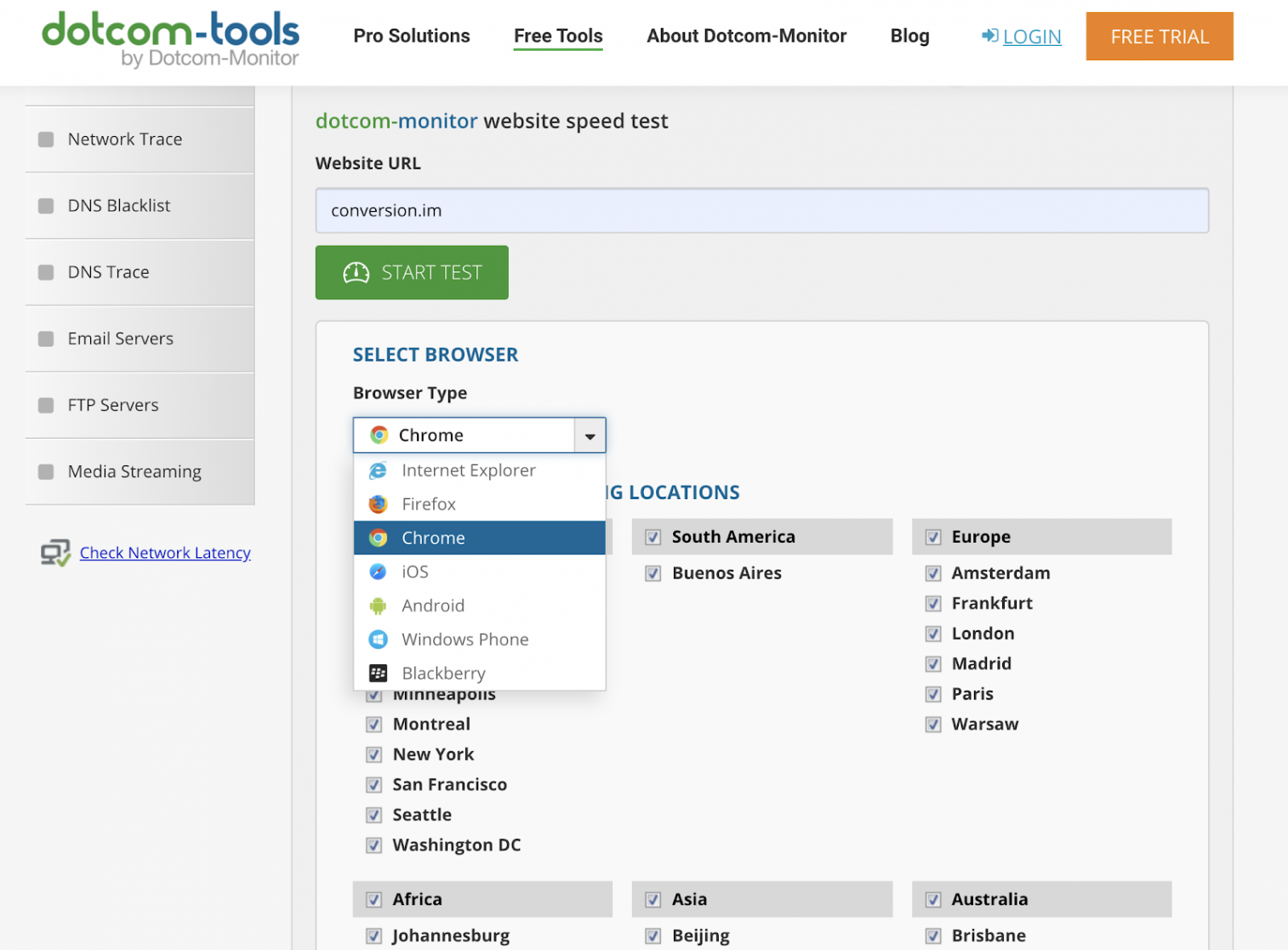Image resolution: width=1288 pixels, height=950 pixels.
Task: Open the DNS Blacklist tool
Action: click(140, 206)
